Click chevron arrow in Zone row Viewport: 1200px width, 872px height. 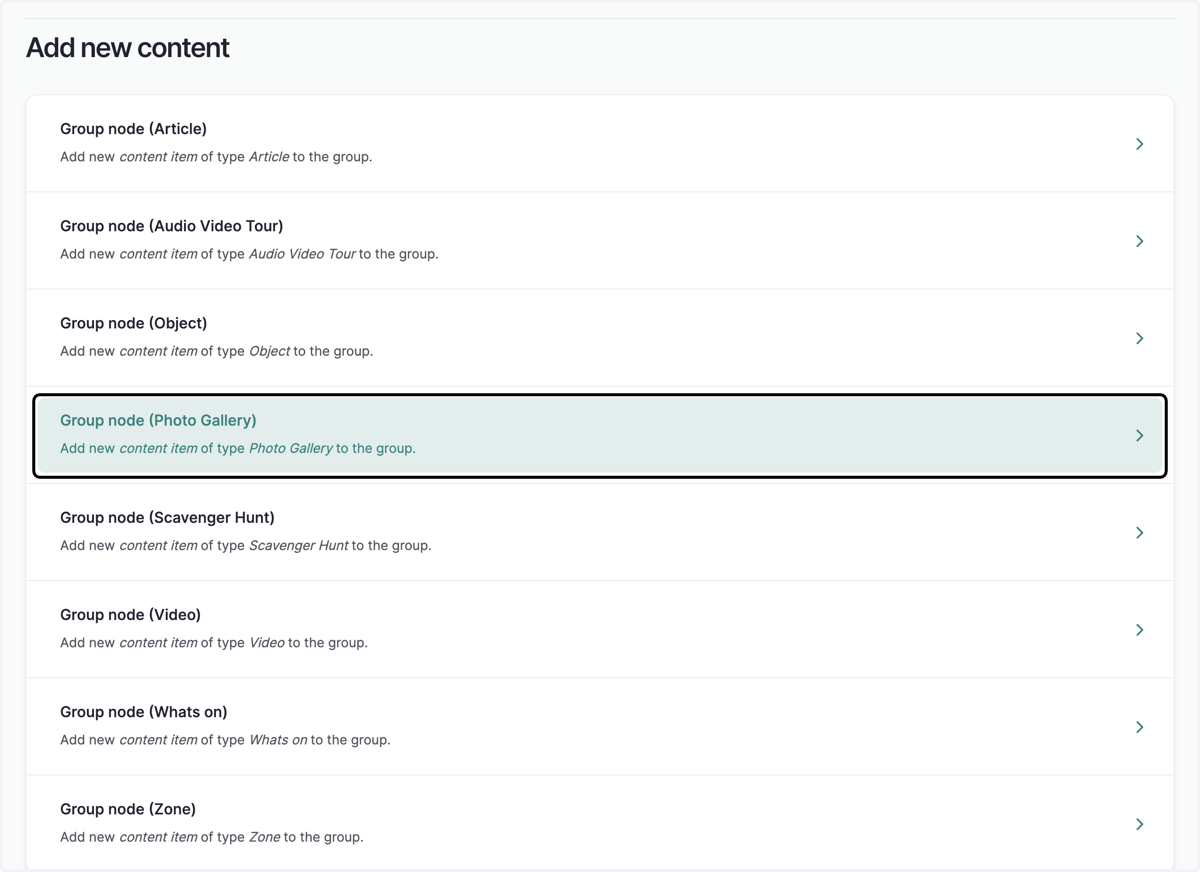tap(1139, 823)
